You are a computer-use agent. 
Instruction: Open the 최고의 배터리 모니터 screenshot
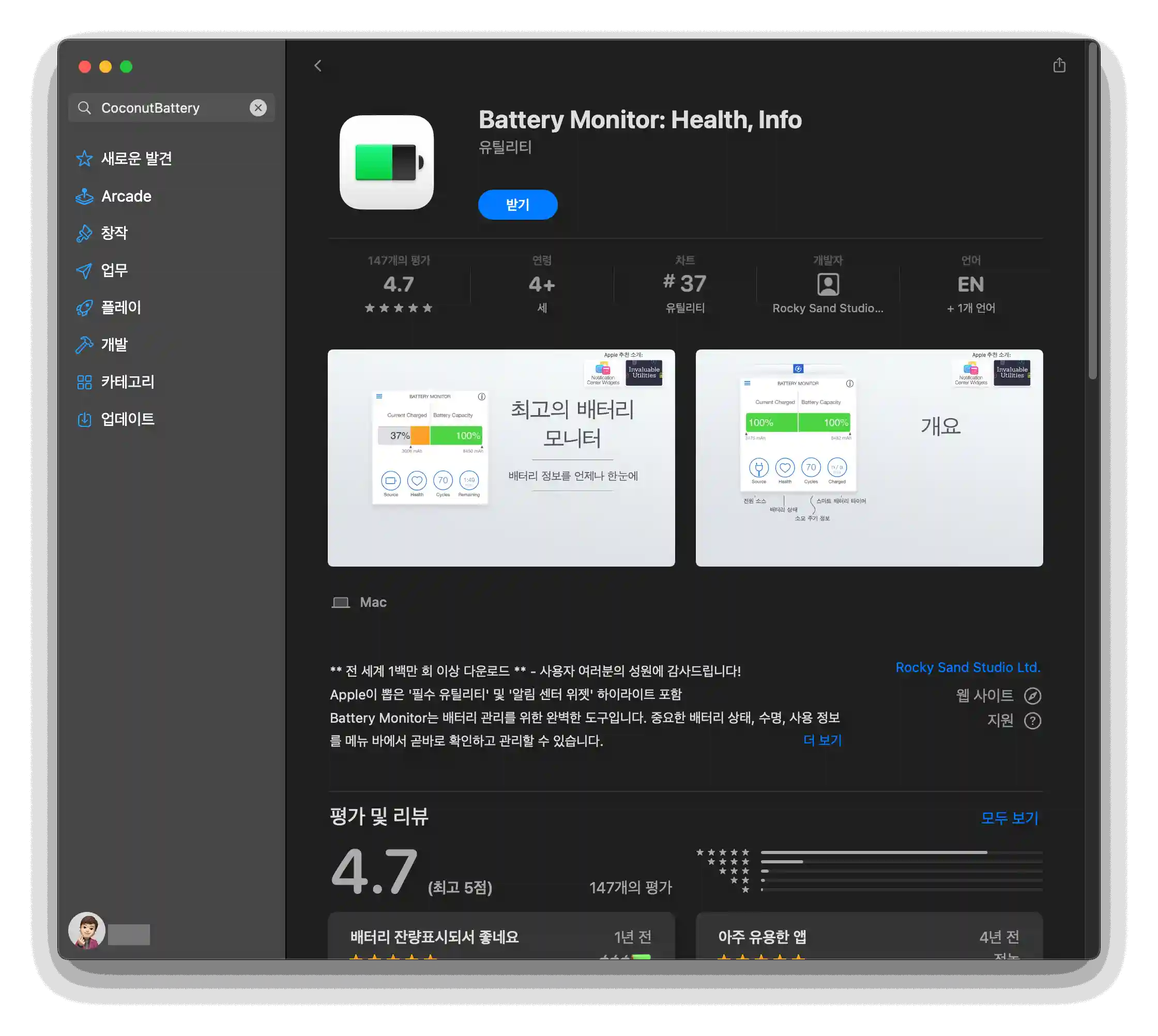click(501, 458)
